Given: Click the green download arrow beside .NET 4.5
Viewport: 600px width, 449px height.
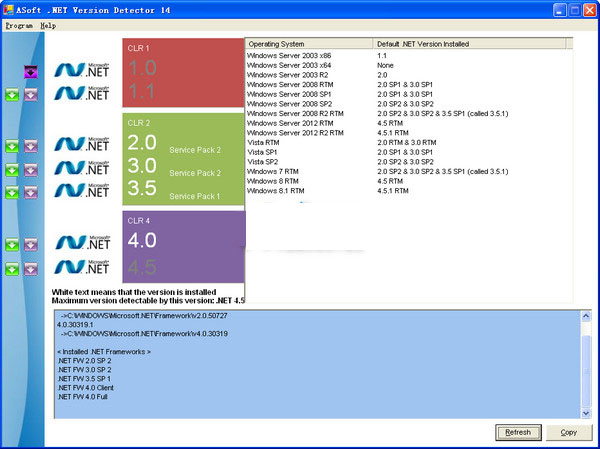Looking at the screenshot, I should click(12, 269).
